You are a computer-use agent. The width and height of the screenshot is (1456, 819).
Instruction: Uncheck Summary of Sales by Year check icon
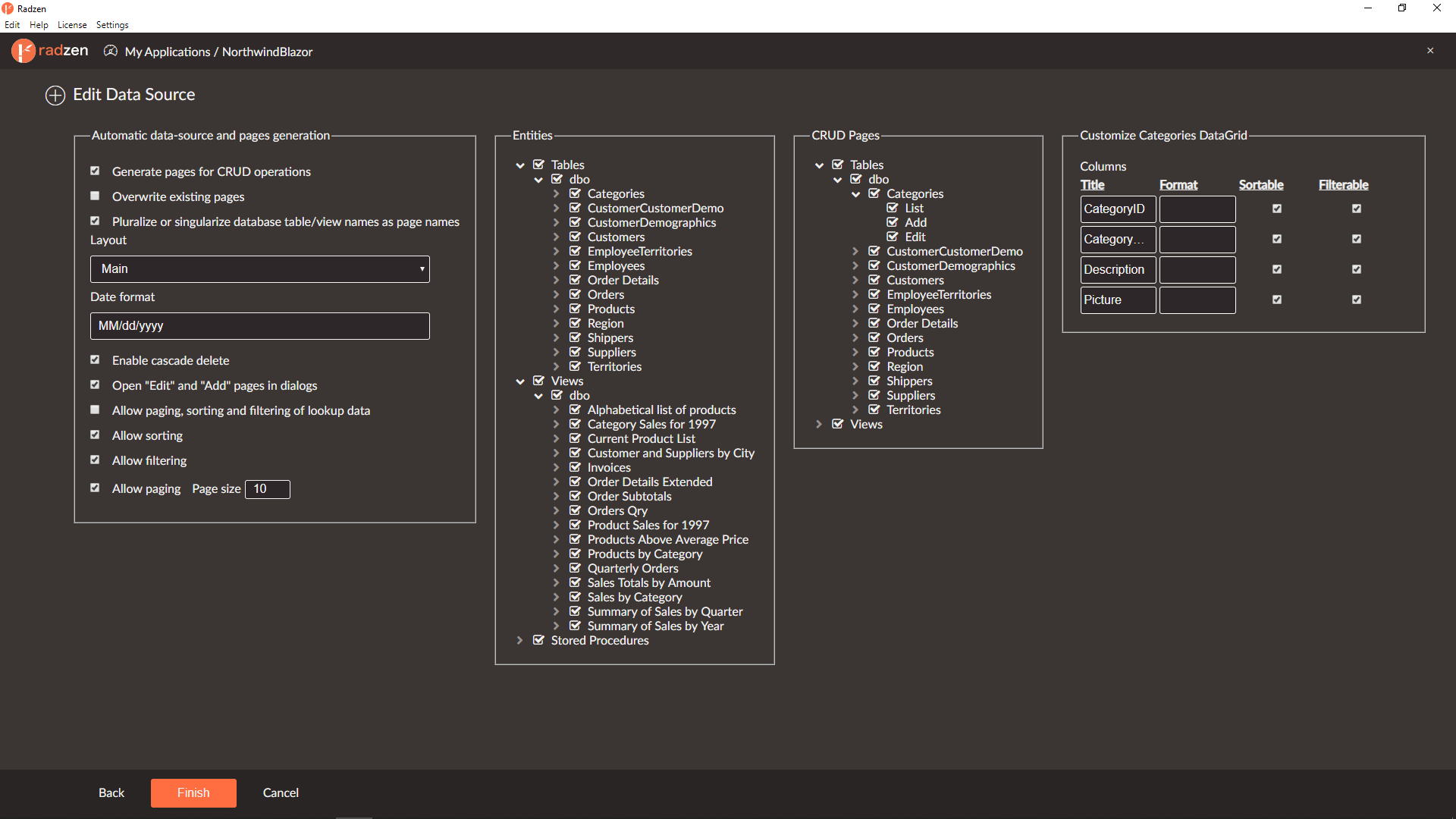click(575, 626)
